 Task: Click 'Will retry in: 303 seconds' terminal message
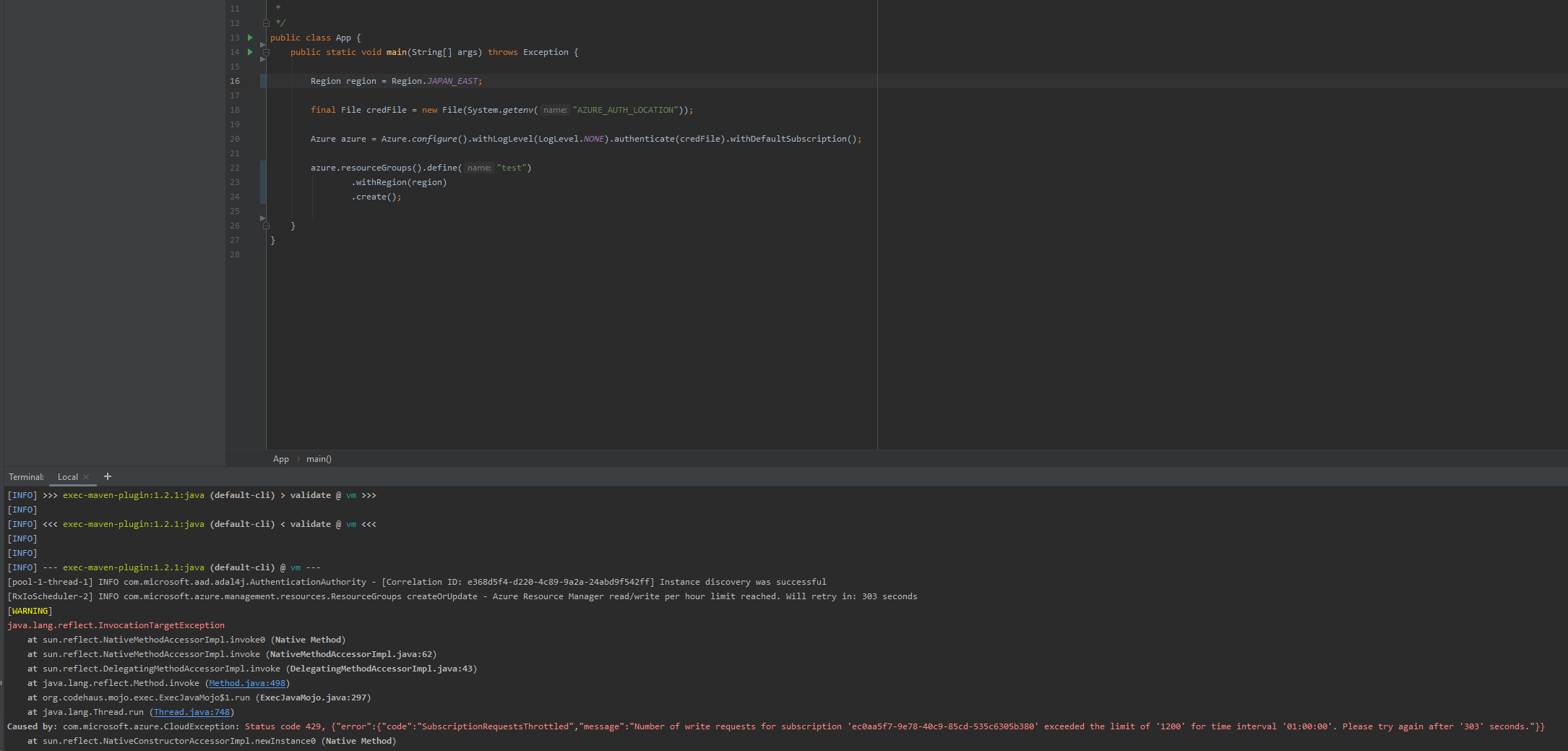tap(852, 596)
